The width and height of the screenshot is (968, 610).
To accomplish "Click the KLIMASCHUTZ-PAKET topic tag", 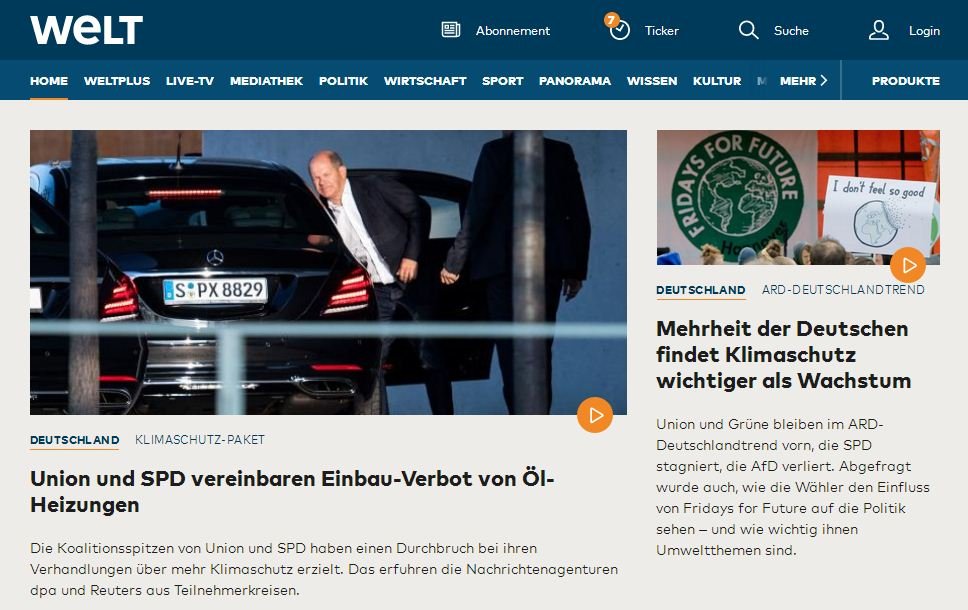I will click(x=199, y=440).
